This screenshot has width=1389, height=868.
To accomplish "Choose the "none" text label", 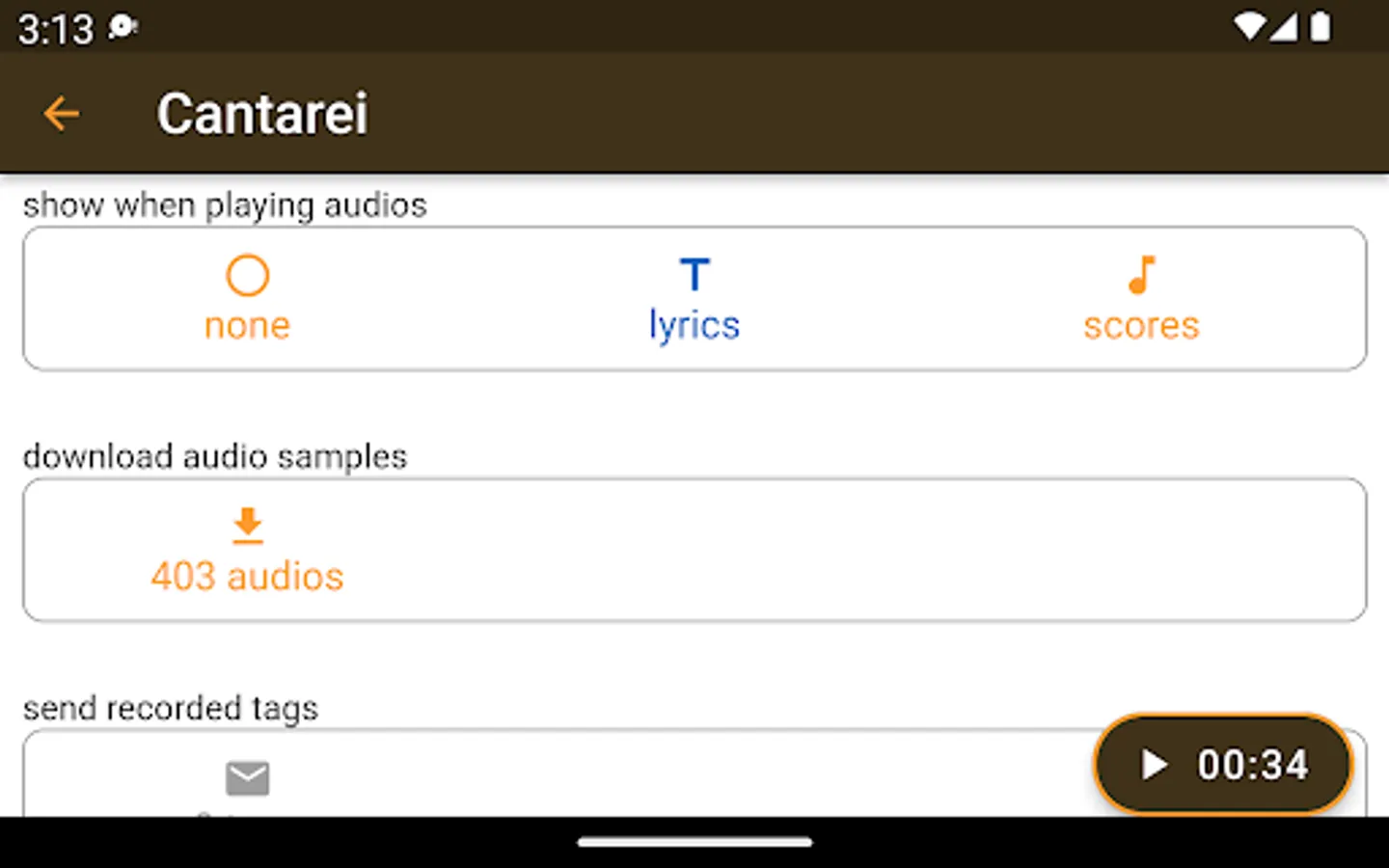I will coord(247,326).
